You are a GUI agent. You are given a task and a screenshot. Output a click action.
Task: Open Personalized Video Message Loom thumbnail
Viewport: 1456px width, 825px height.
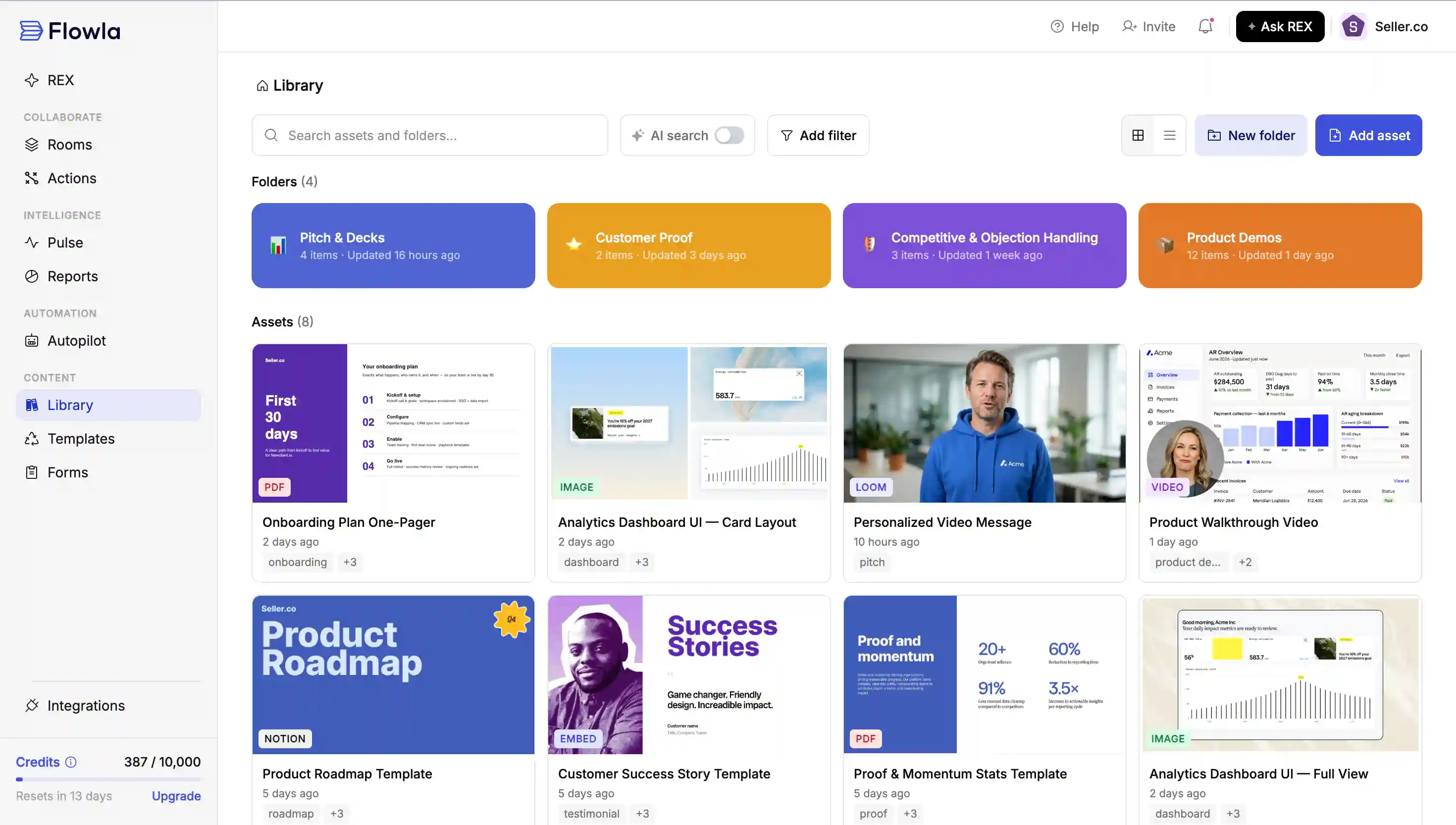[985, 423]
